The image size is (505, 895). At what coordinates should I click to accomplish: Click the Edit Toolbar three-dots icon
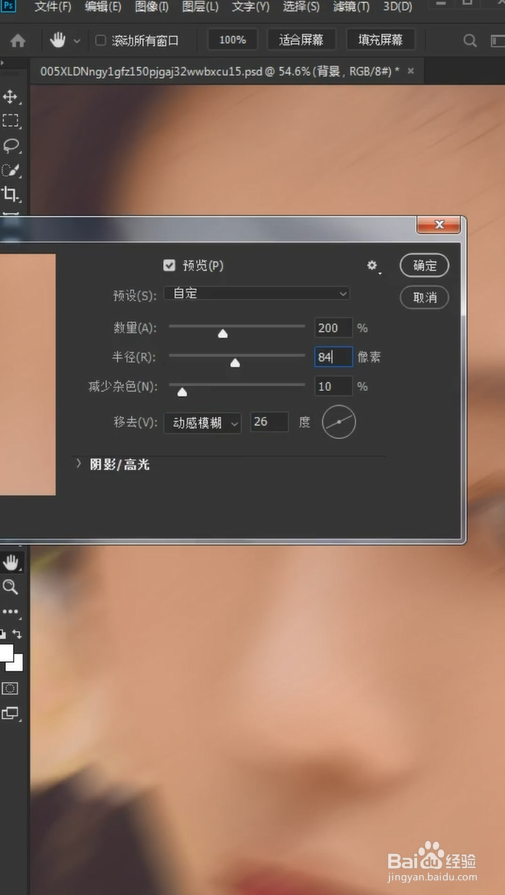coord(10,611)
